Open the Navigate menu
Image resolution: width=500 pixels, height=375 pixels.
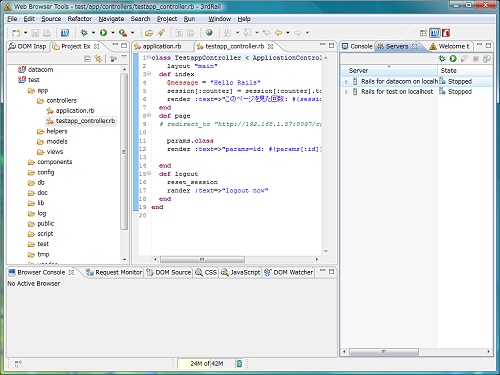111,19
